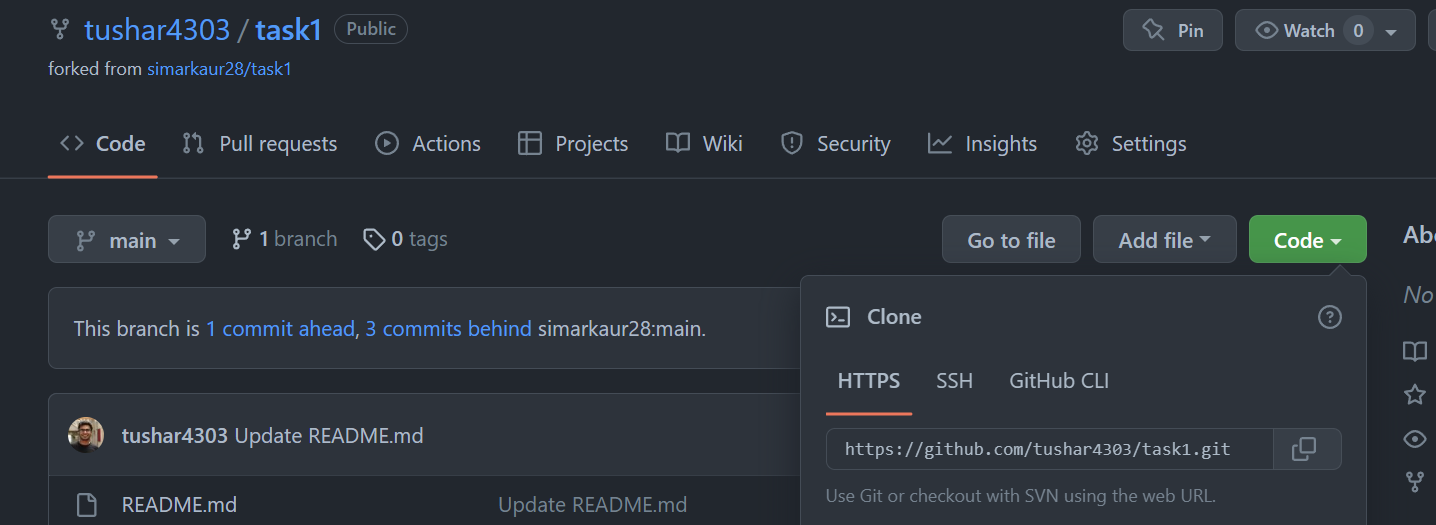This screenshot has height=525, width=1436.
Task: Open the tushar4303 owner profile link
Action: [157, 30]
